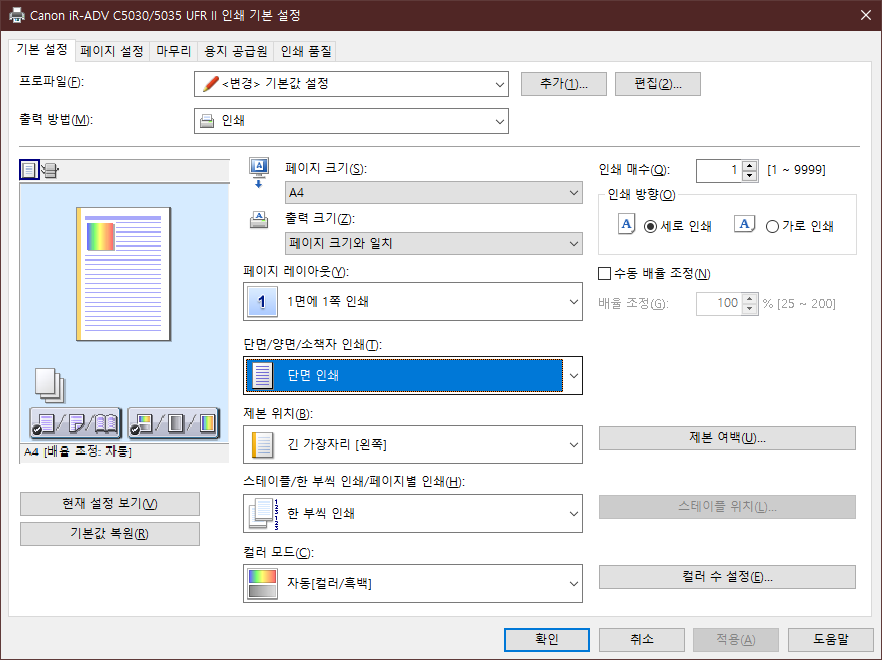Switch to the 기본 설정 tab

click(42, 50)
